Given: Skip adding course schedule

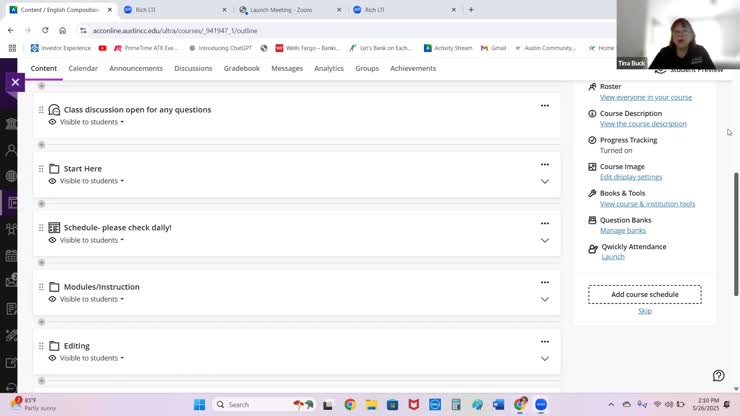Looking at the screenshot, I should [645, 311].
